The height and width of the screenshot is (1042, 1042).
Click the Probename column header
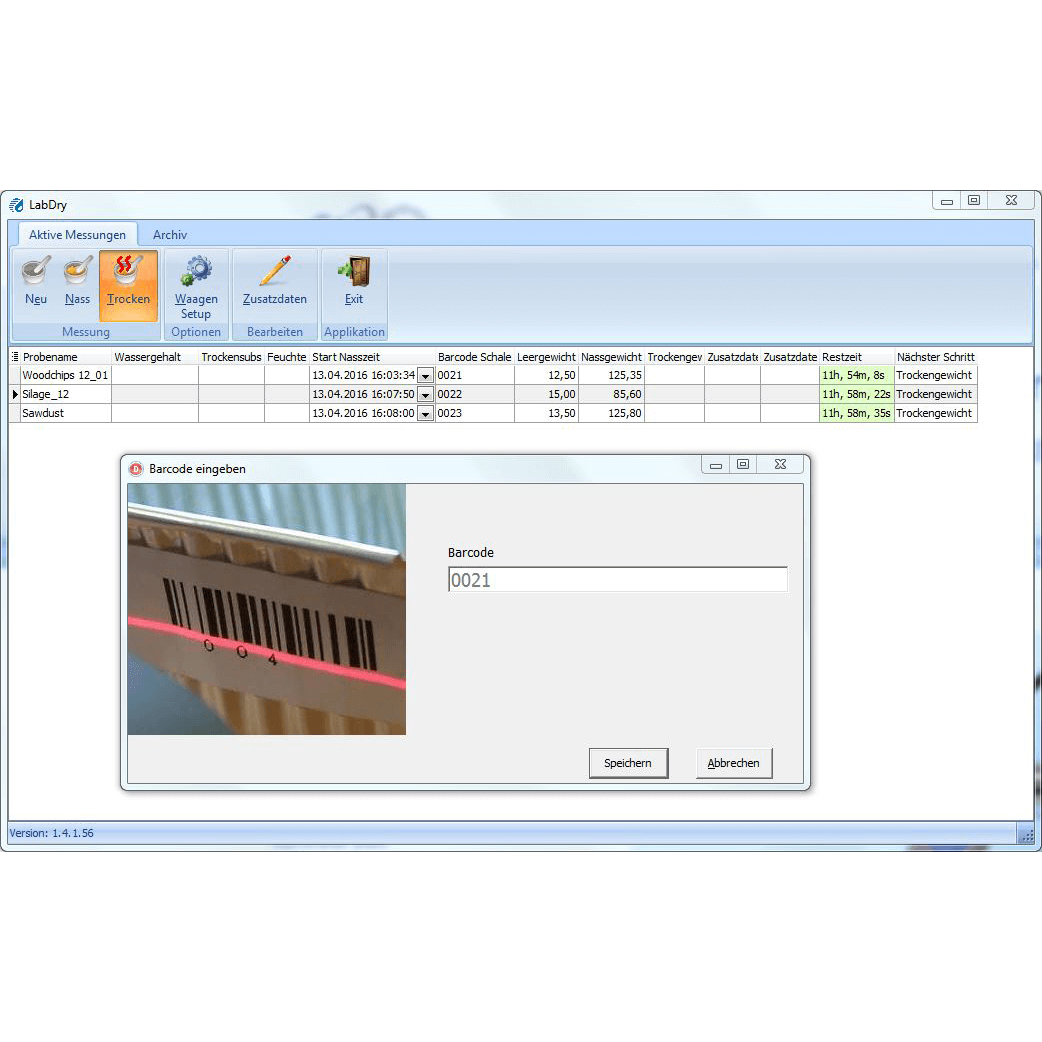click(60, 356)
